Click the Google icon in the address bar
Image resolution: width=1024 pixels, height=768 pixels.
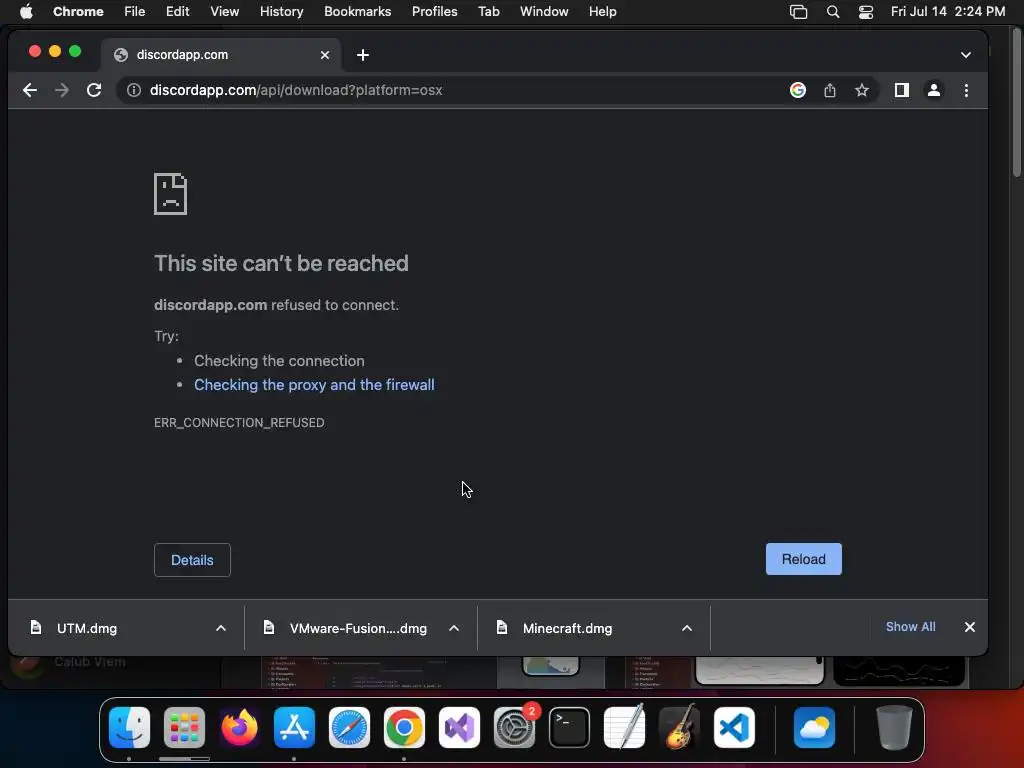pyautogui.click(x=797, y=90)
